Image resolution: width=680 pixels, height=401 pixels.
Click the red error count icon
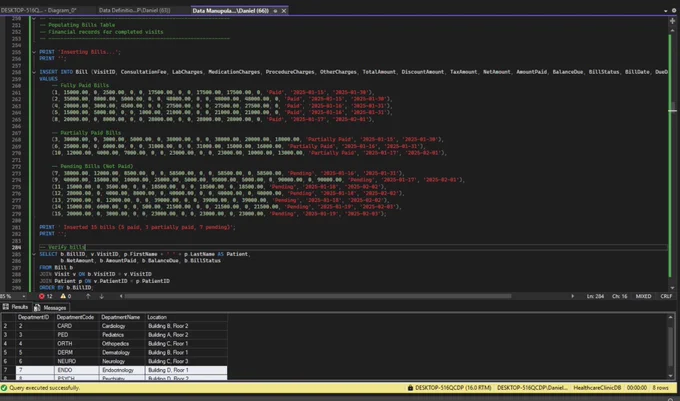pos(42,297)
